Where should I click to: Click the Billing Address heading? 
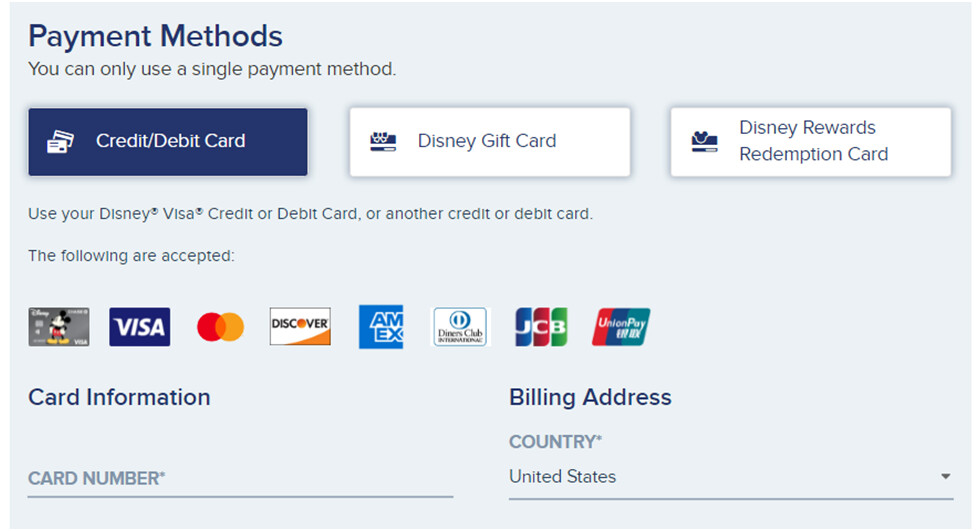coord(590,397)
